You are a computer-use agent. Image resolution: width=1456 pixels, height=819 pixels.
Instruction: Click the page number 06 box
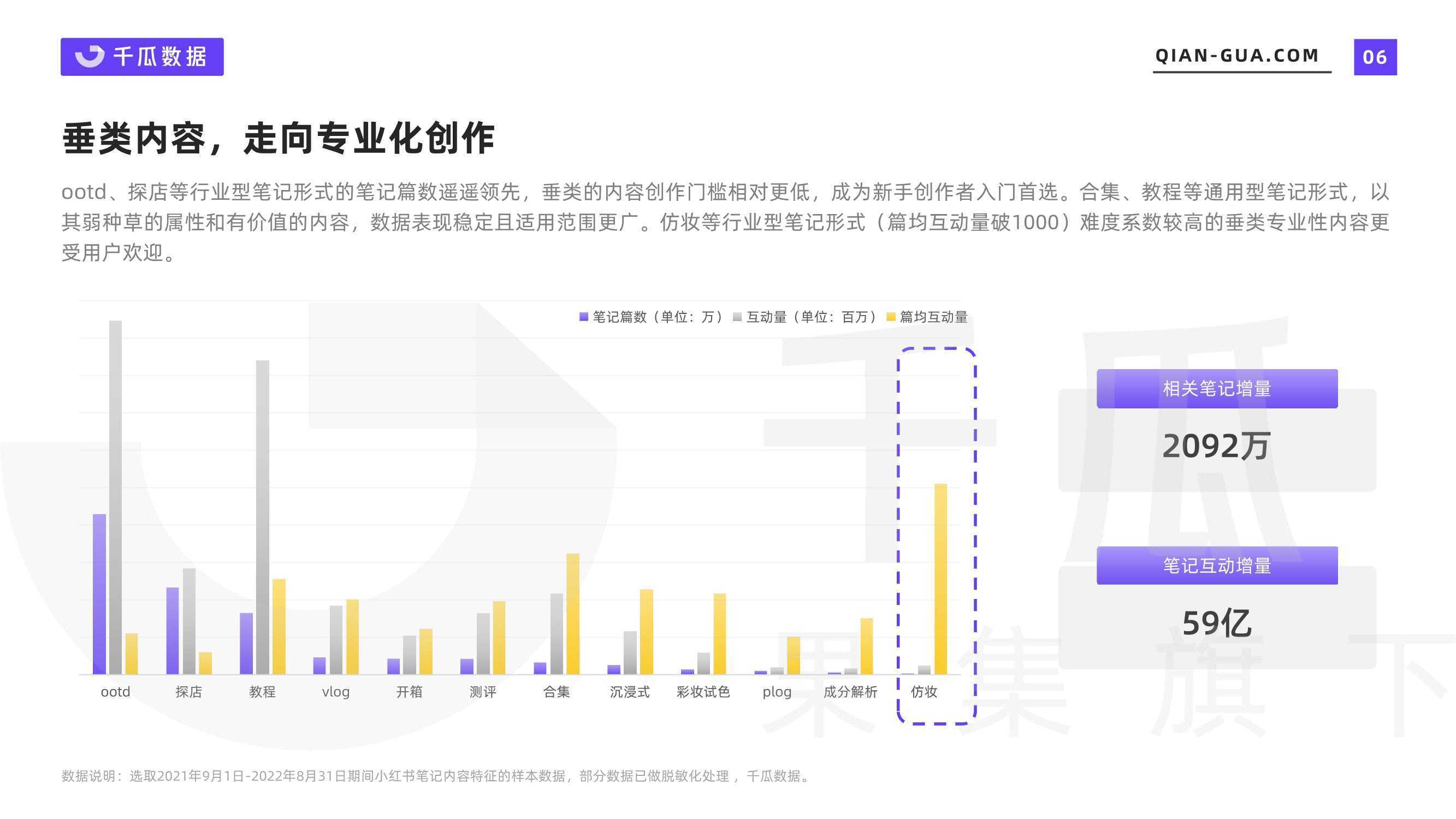click(x=1375, y=57)
